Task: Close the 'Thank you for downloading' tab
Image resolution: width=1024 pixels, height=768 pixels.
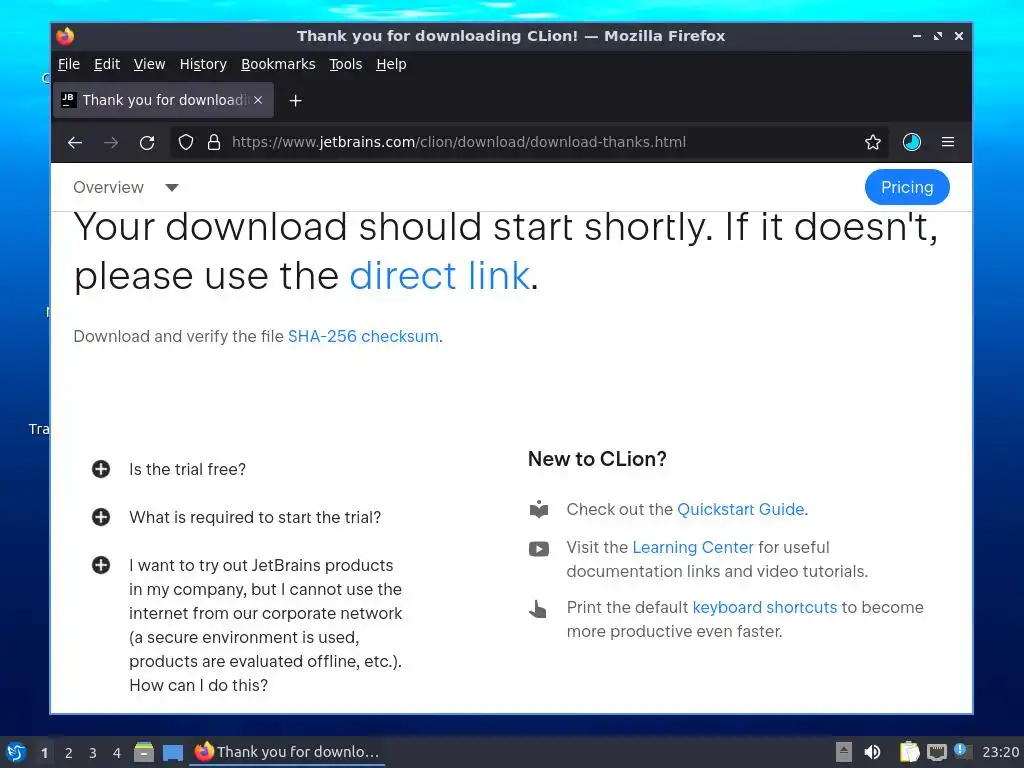Action: [259, 100]
